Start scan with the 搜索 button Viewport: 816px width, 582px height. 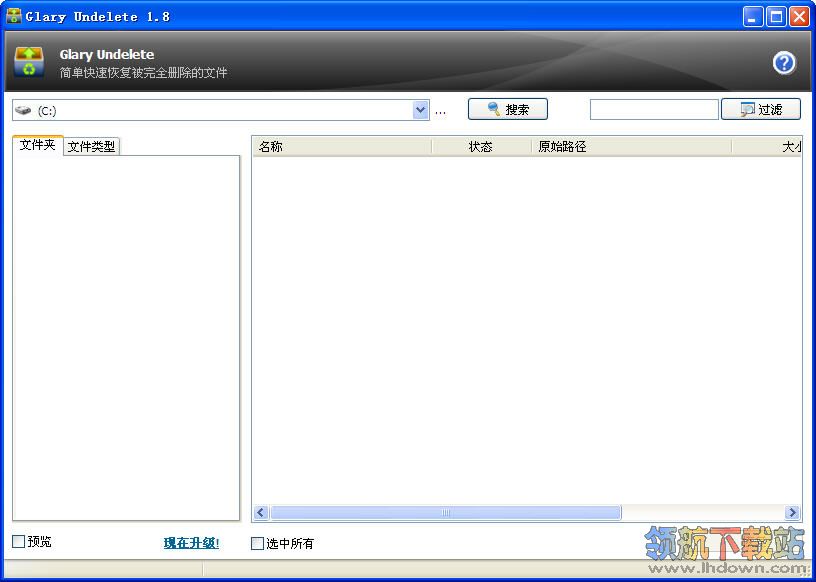pos(508,109)
